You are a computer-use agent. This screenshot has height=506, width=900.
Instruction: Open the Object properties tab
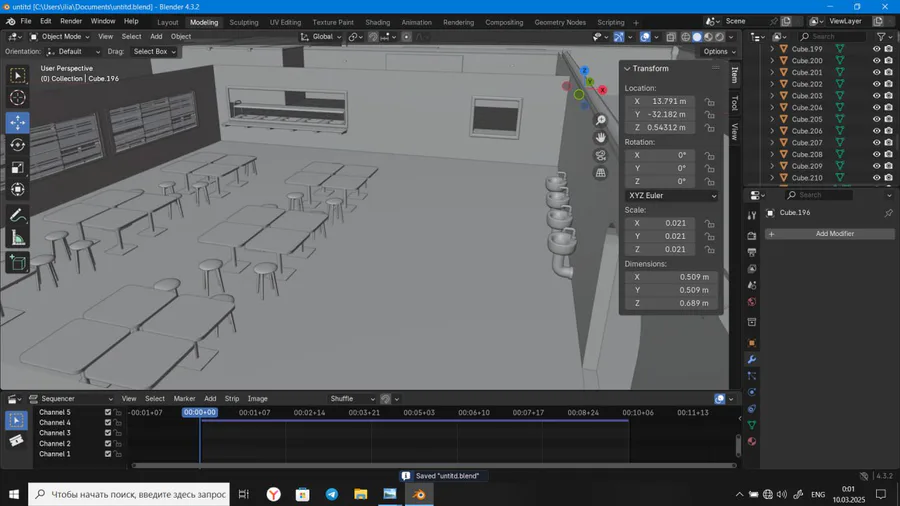click(x=752, y=343)
